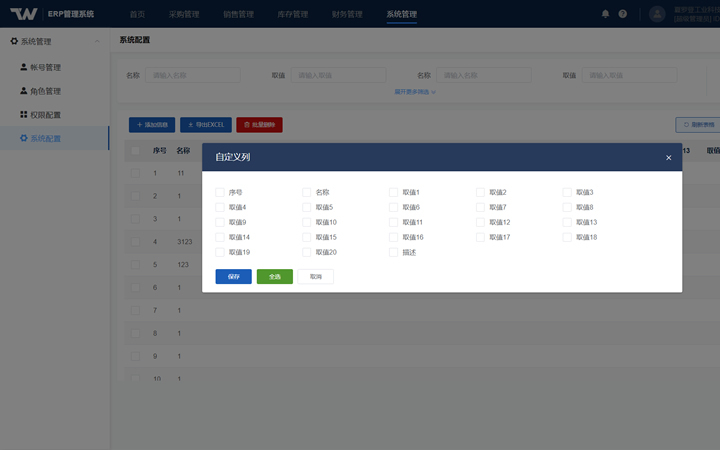Check the 序号 column checkbox
Viewport: 720px width, 450px height.
220,192
